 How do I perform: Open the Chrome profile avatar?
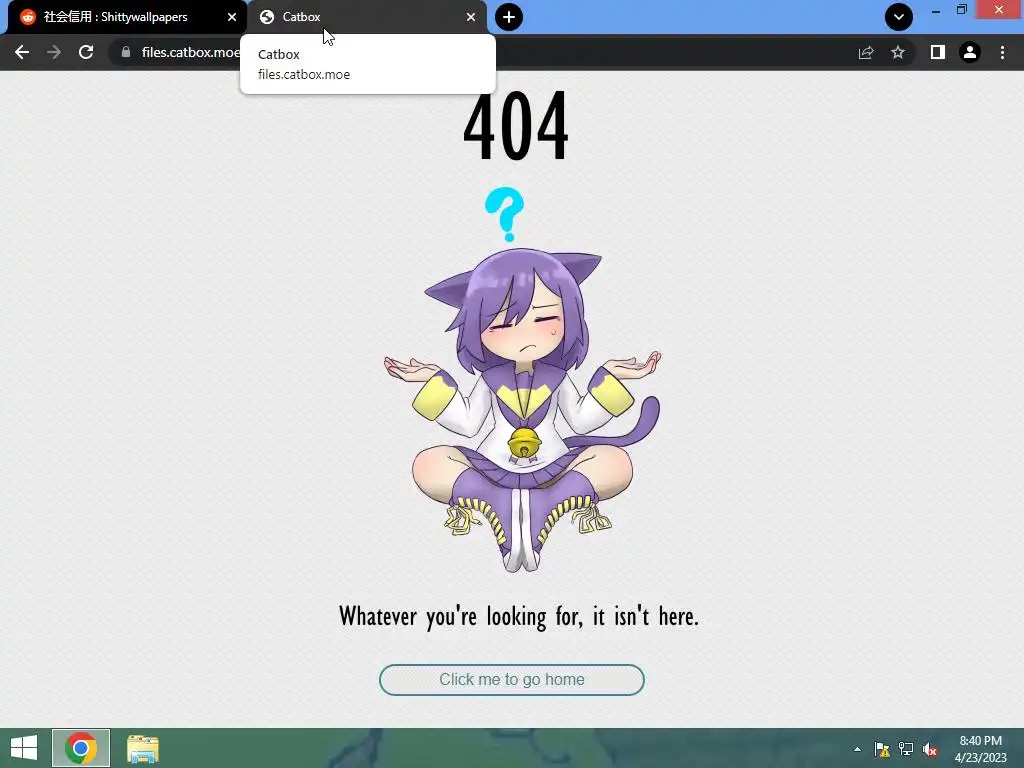(x=970, y=52)
